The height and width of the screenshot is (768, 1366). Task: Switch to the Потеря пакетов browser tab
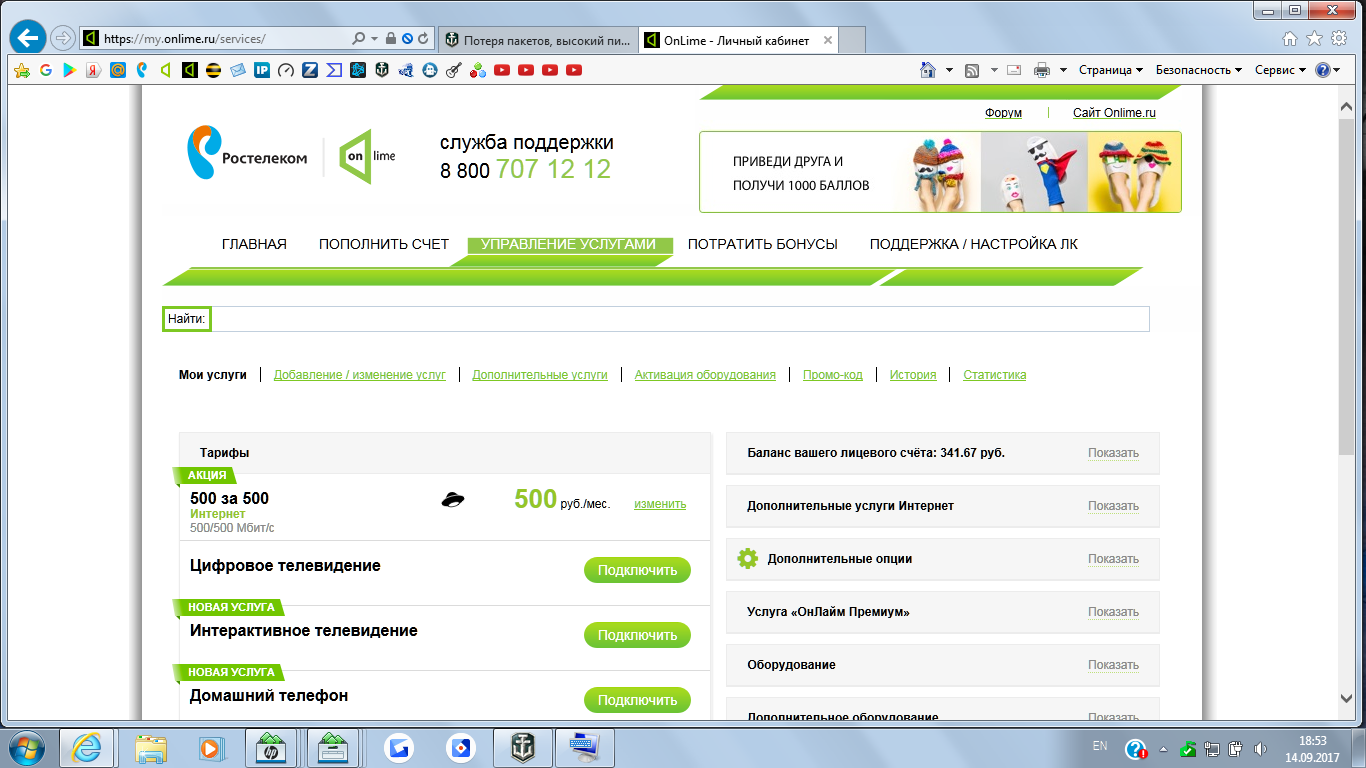[538, 40]
